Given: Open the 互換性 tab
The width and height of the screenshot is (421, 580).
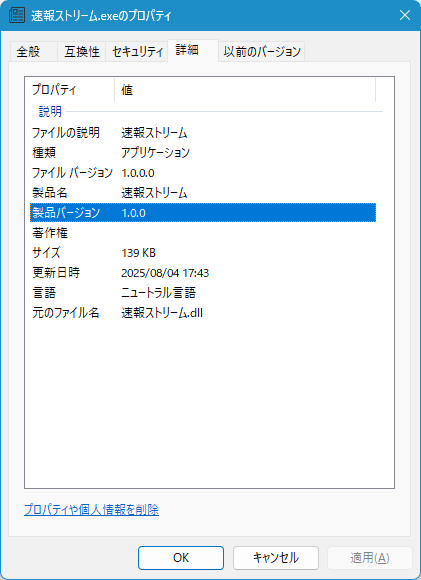Looking at the screenshot, I should (x=82, y=51).
